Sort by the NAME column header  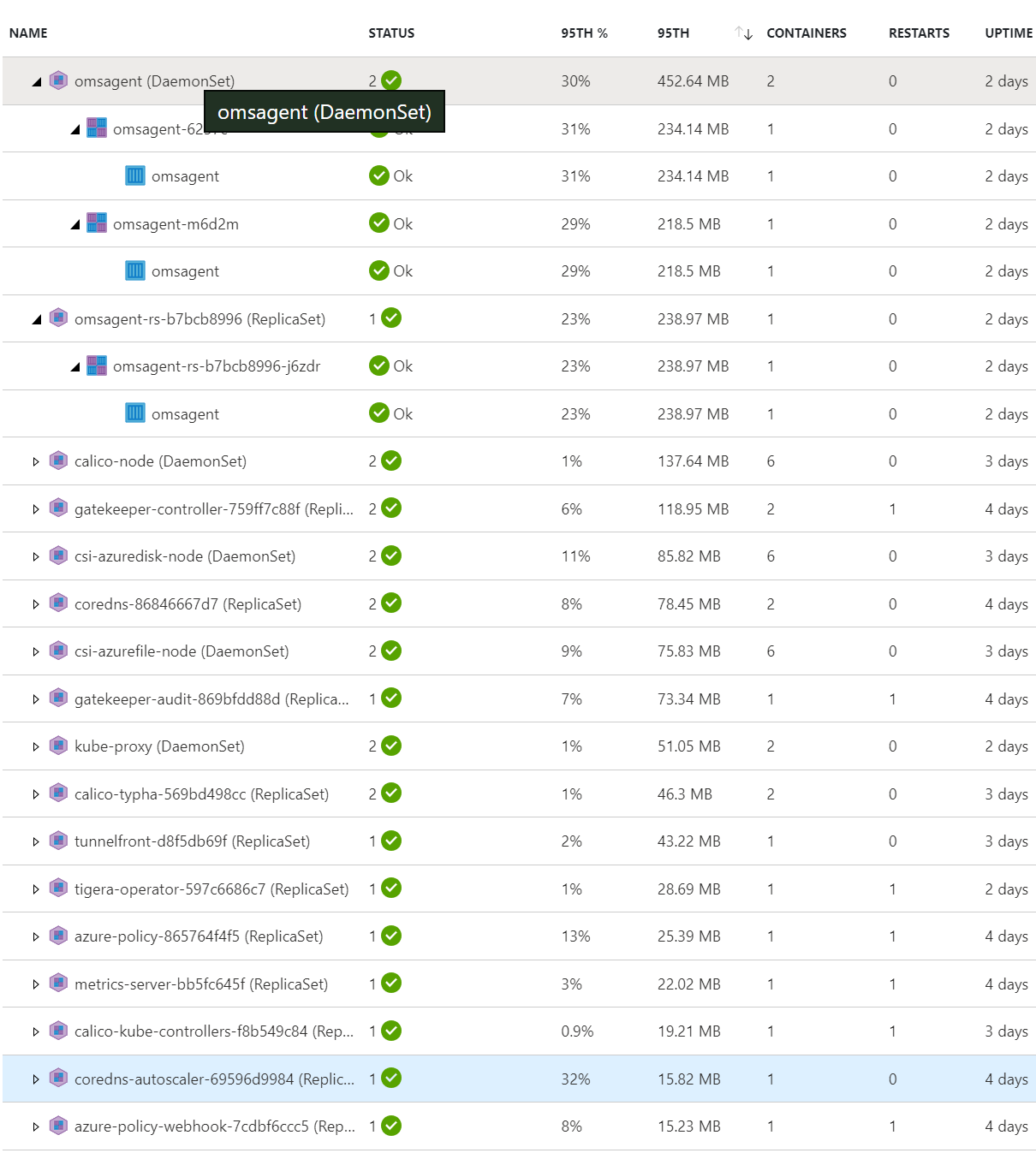27,33
